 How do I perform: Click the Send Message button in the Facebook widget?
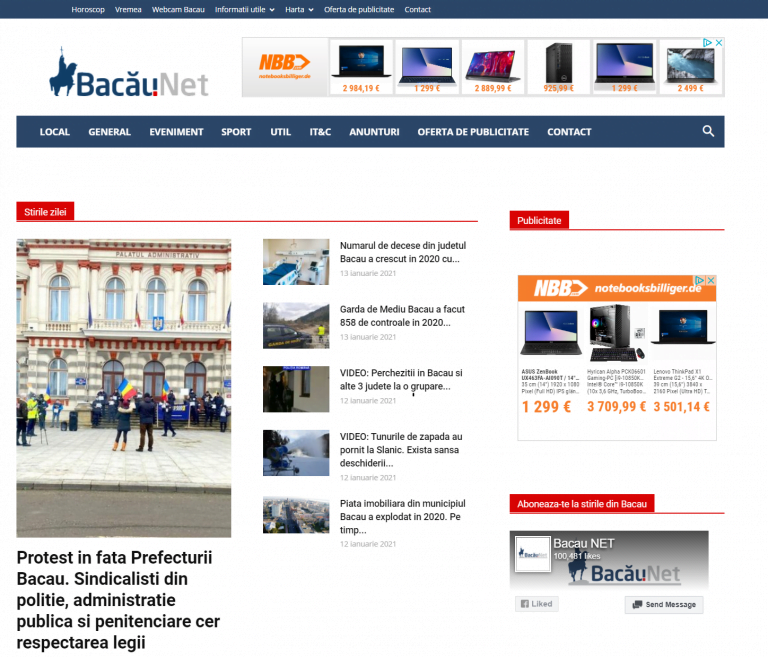pos(664,605)
